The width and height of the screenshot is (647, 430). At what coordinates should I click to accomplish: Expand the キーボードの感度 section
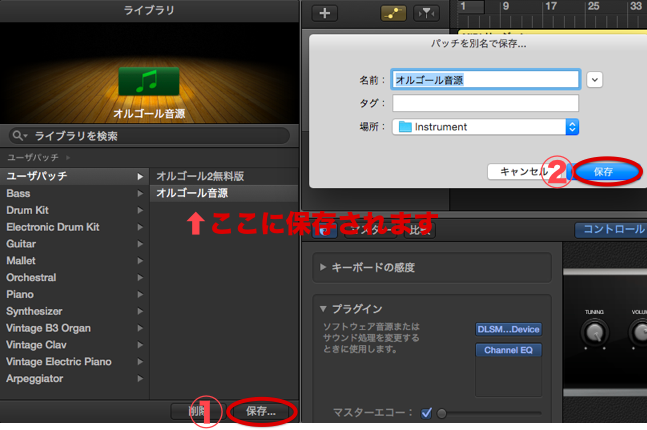[x=323, y=268]
